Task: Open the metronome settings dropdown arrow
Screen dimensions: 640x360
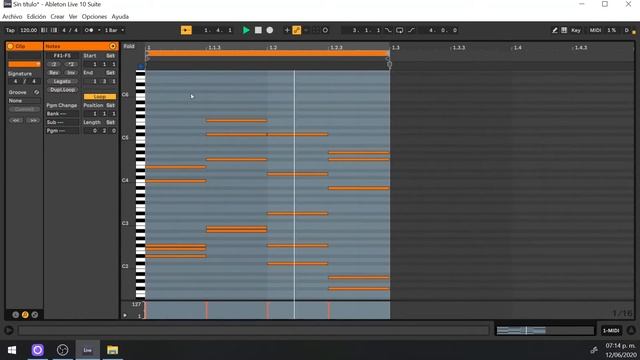Action: pos(99,30)
